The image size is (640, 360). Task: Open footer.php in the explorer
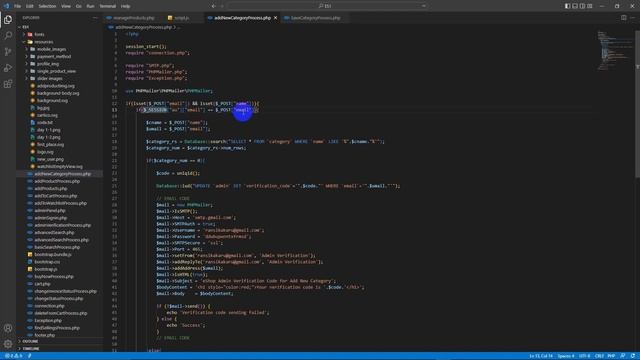(x=44, y=335)
